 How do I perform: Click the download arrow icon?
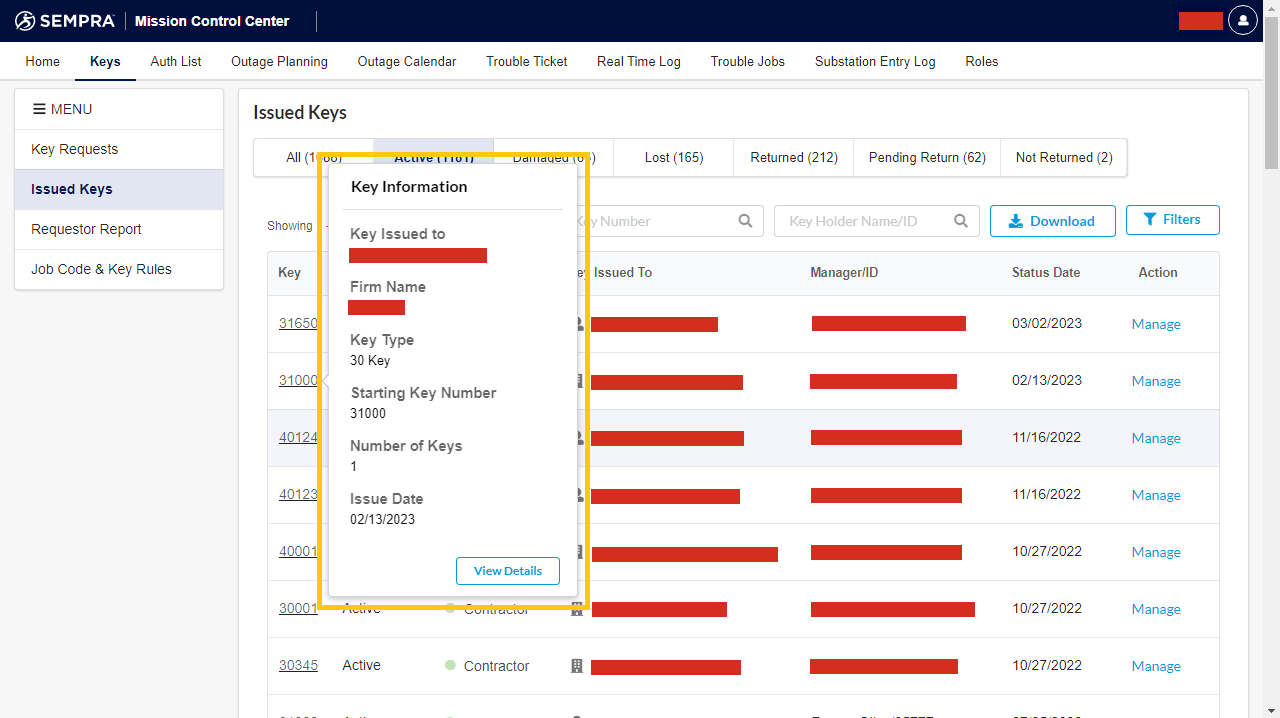1015,221
